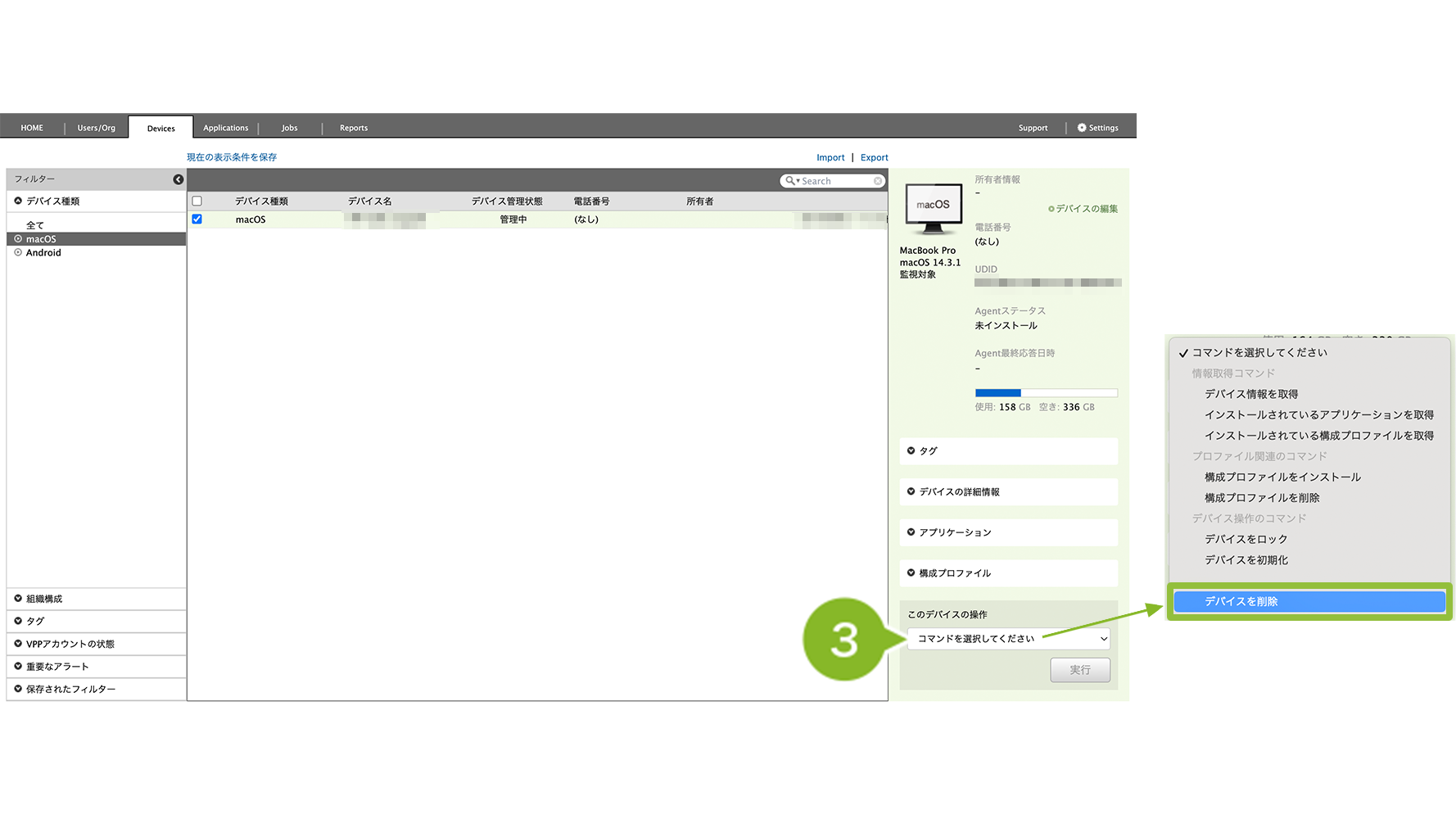
Task: Uncheck the macOS device row checkbox
Action: click(197, 219)
